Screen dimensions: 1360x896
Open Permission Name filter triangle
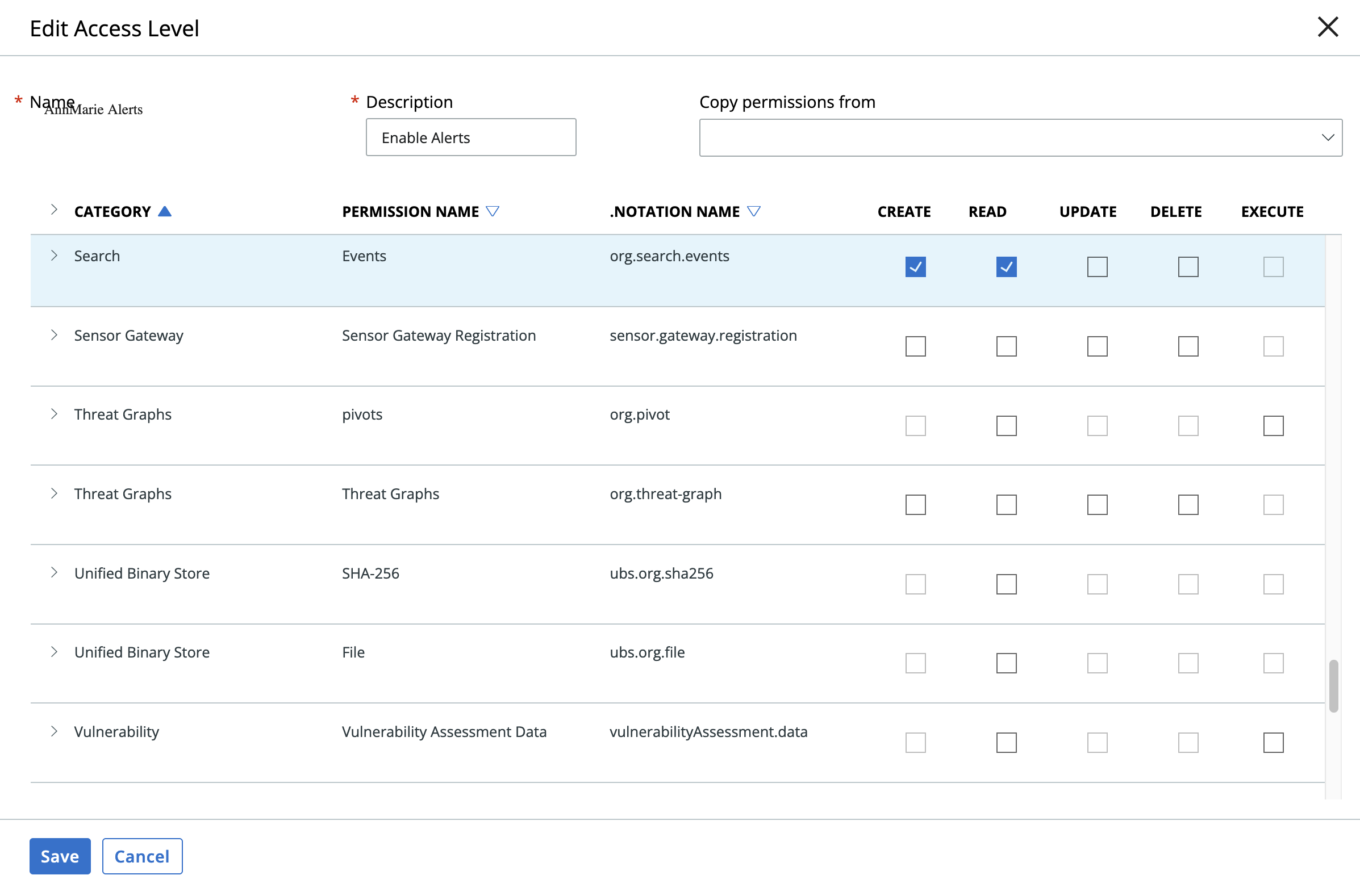point(492,211)
